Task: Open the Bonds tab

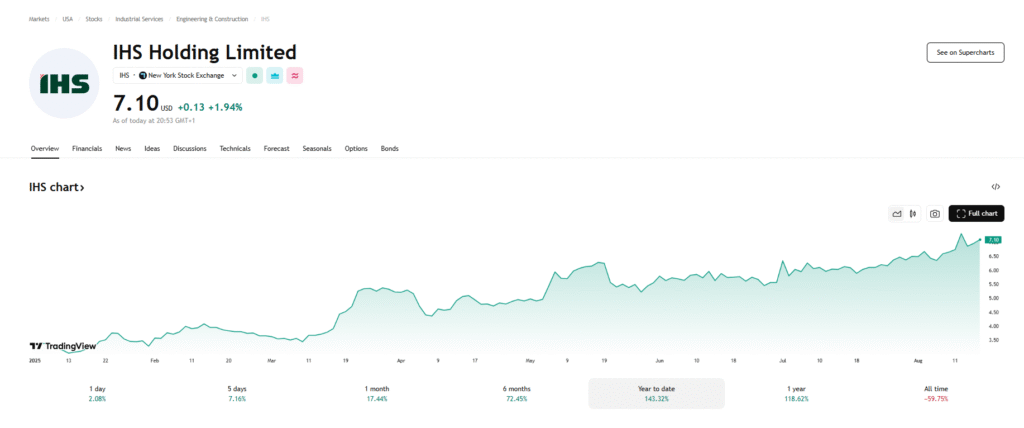Action: (389, 148)
